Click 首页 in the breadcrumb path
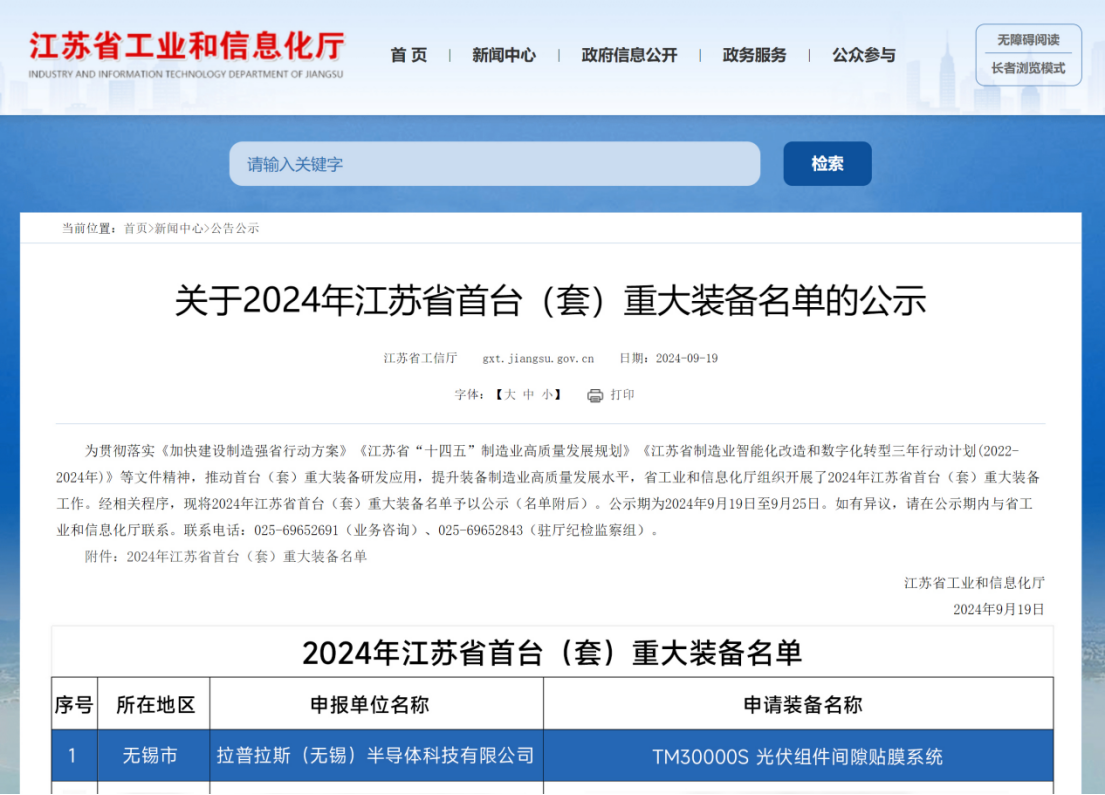 point(135,228)
